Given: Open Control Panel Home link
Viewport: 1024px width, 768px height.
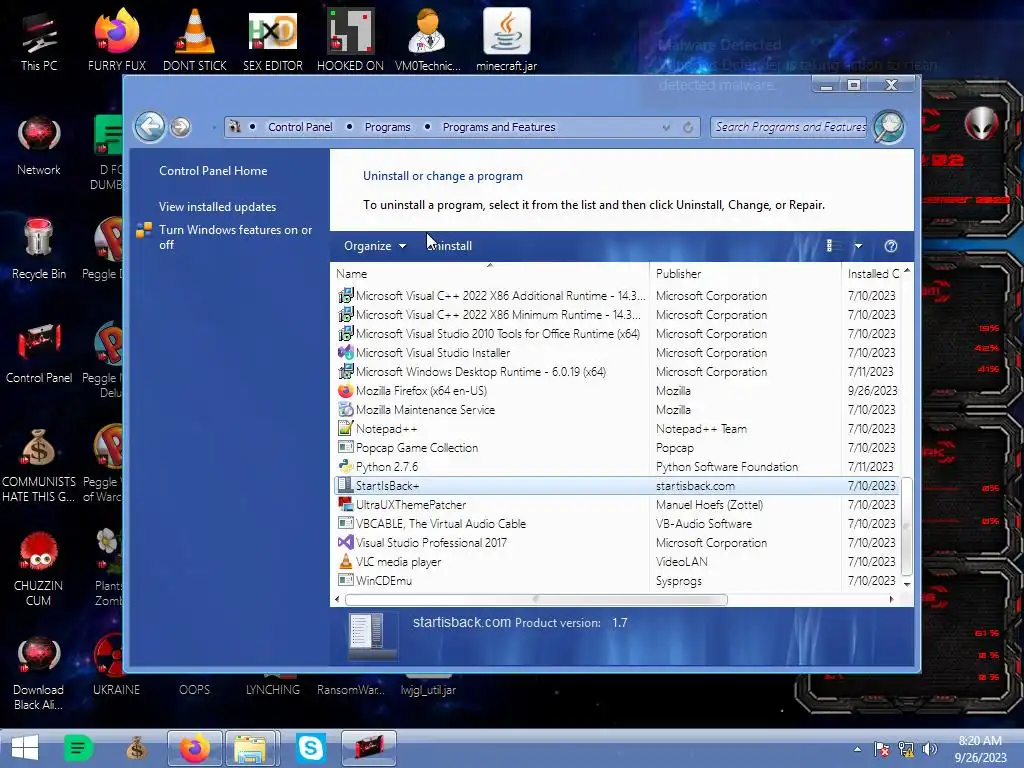Looking at the screenshot, I should pos(213,171).
